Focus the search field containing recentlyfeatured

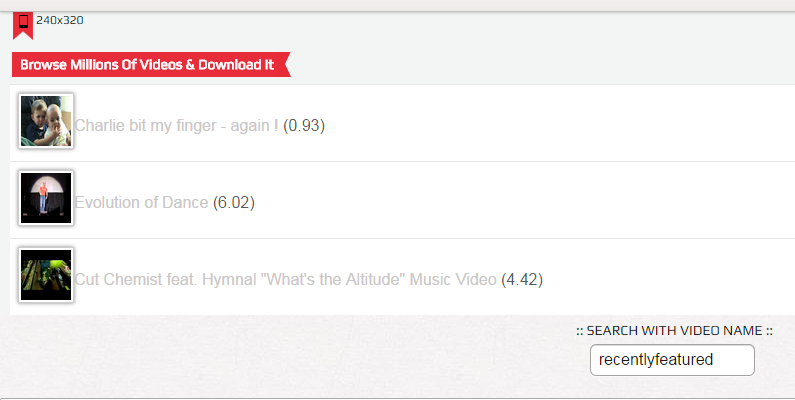(x=671, y=360)
